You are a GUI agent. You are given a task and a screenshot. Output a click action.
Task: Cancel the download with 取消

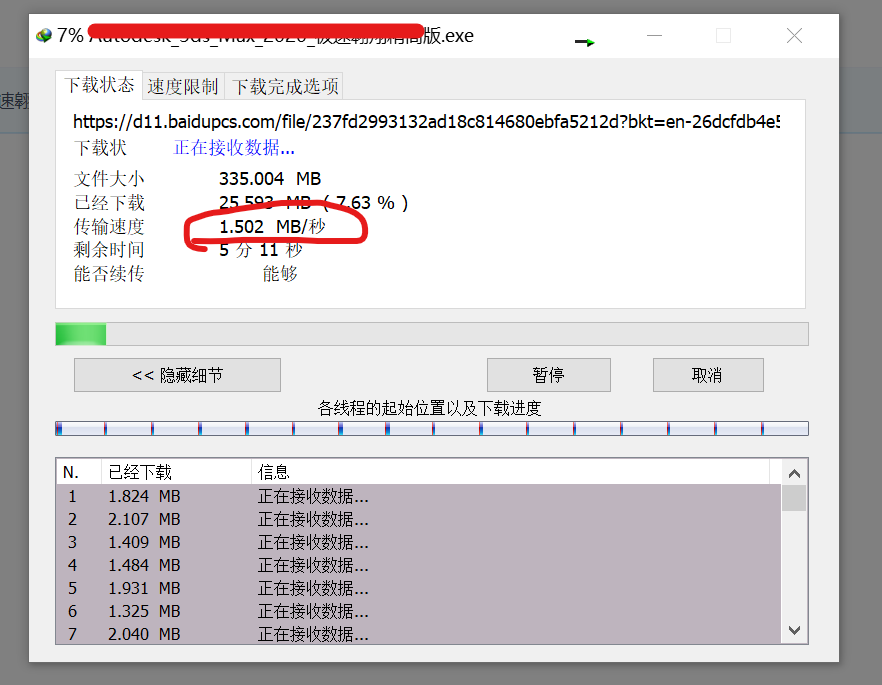pyautogui.click(x=708, y=375)
